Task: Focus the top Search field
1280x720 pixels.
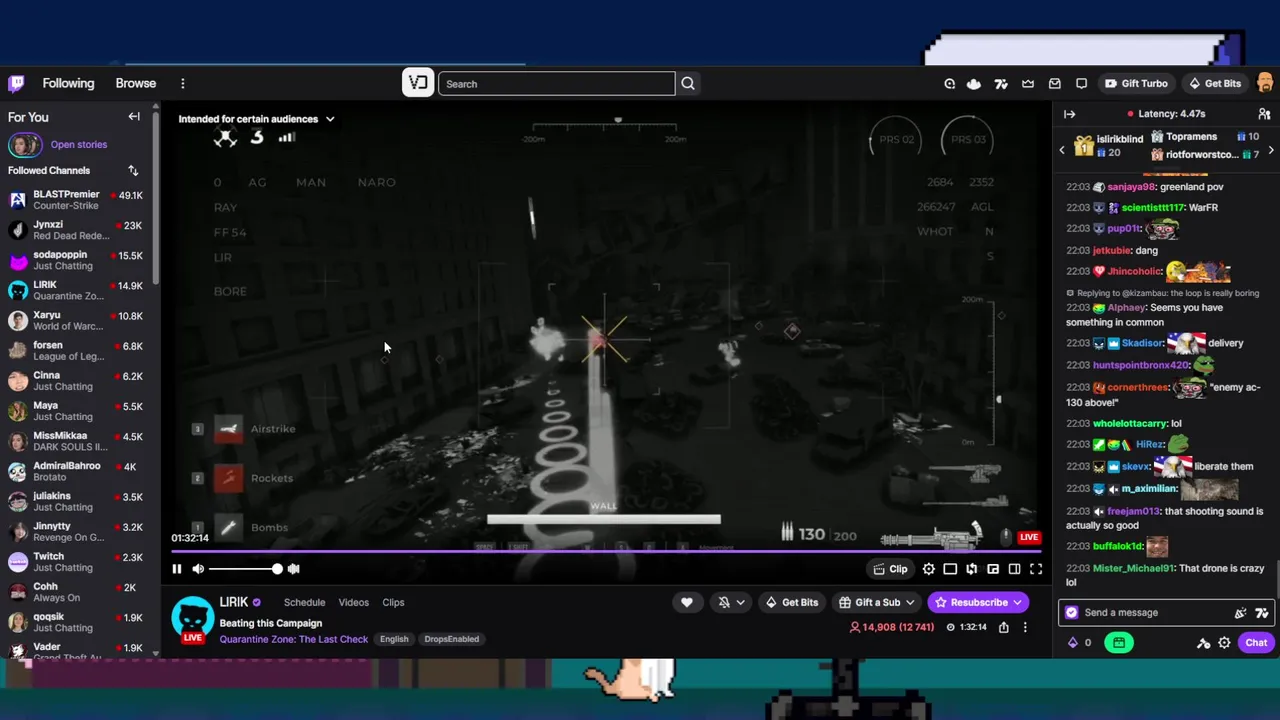Action: point(556,84)
